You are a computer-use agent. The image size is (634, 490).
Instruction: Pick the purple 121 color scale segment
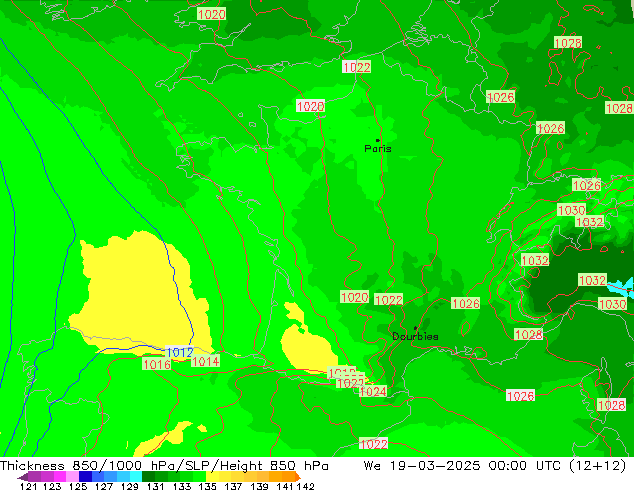30,477
